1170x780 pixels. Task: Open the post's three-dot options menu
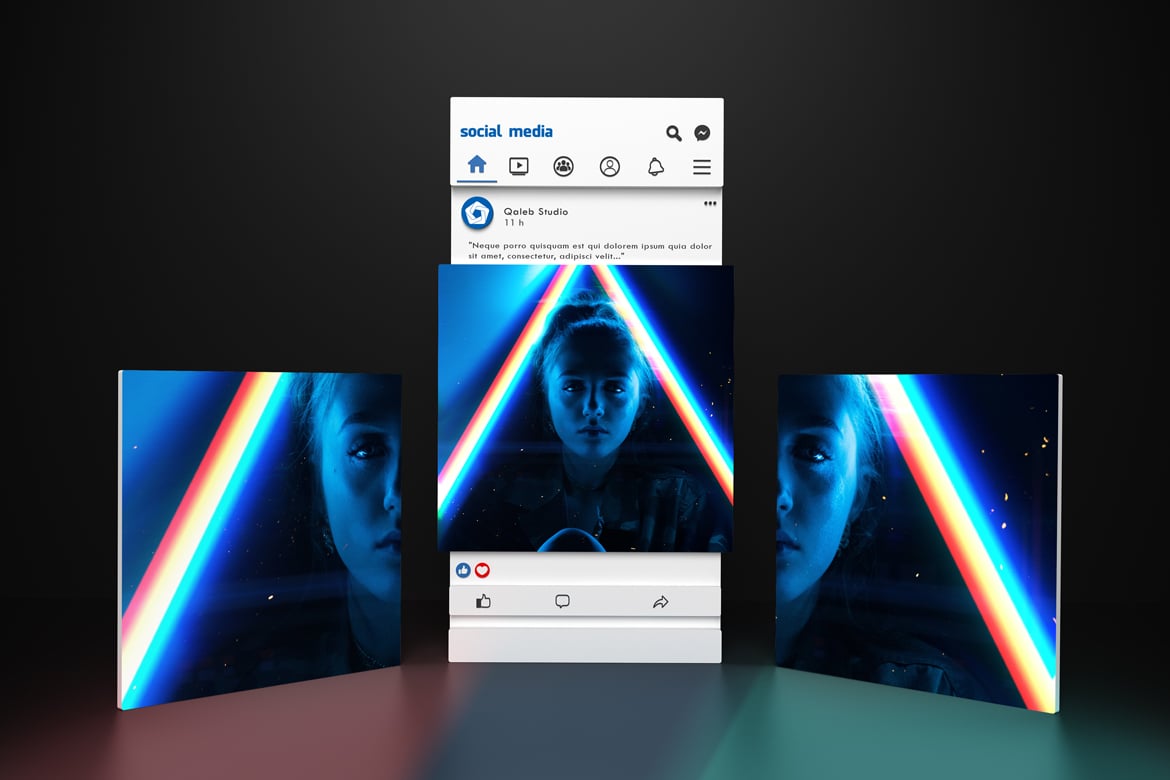(710, 203)
